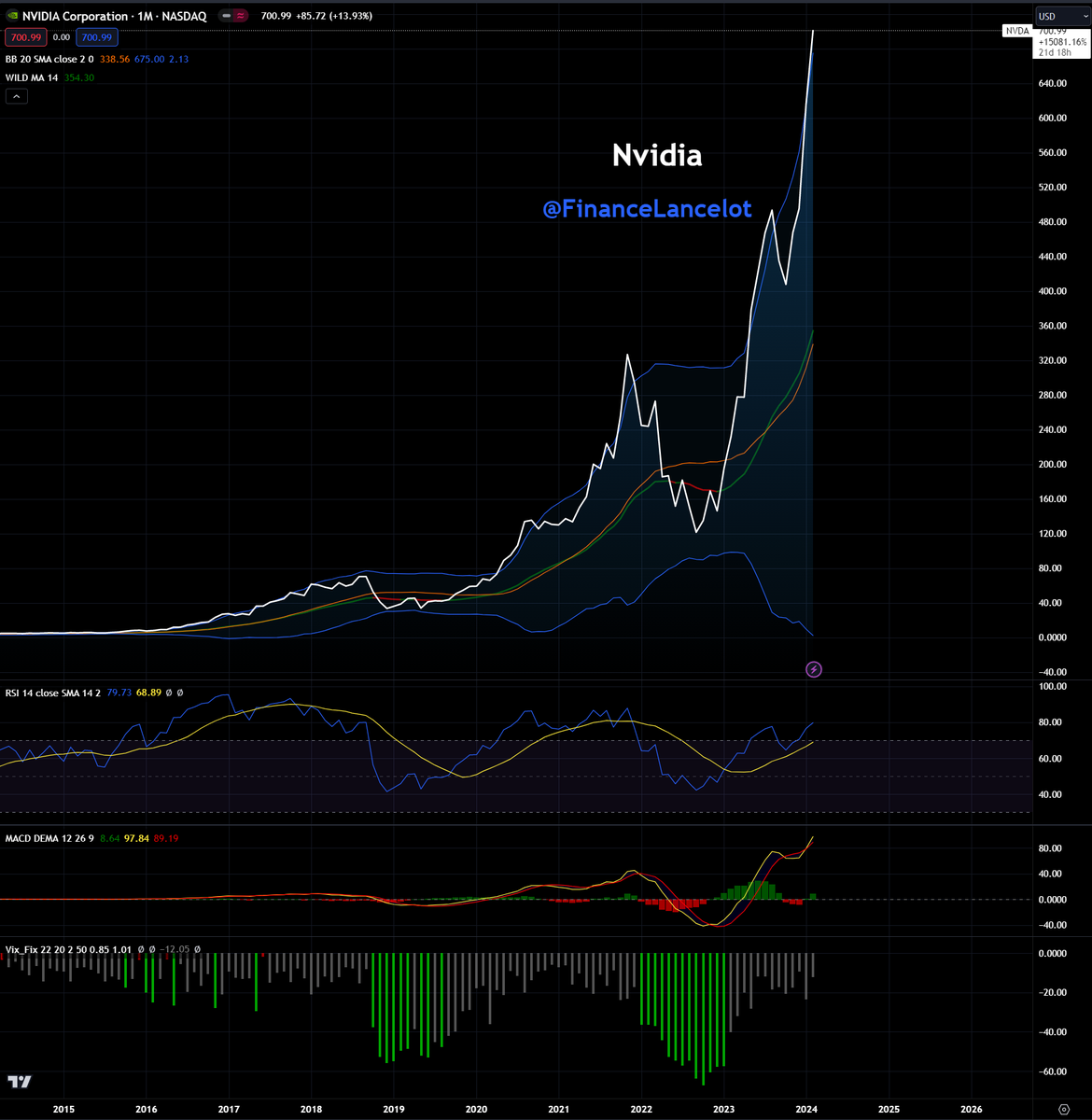Click the 2020 label on the time axis

(476, 1109)
